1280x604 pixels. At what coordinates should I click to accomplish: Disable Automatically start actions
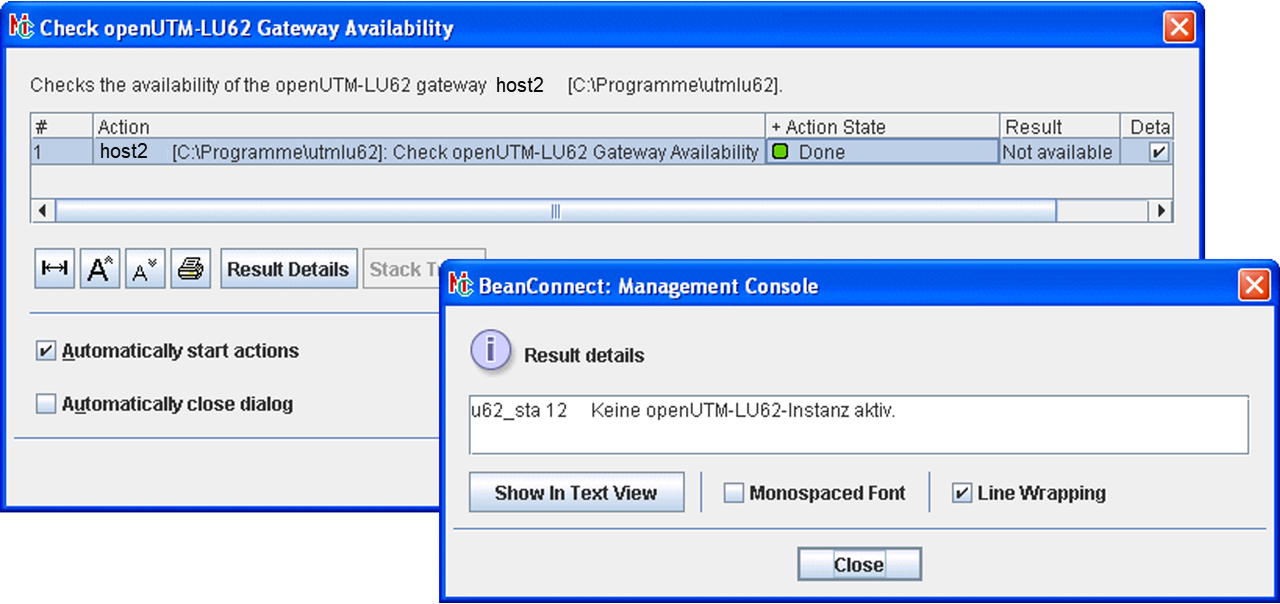pyautogui.click(x=46, y=351)
